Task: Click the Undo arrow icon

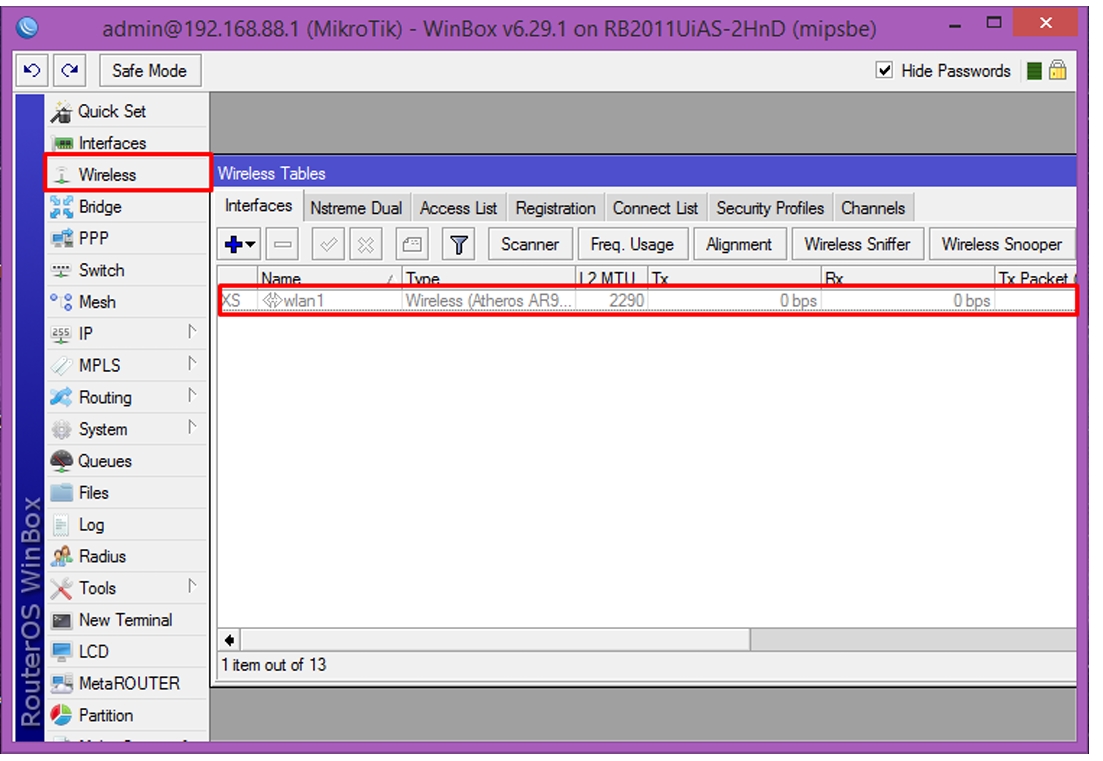Action: [32, 71]
